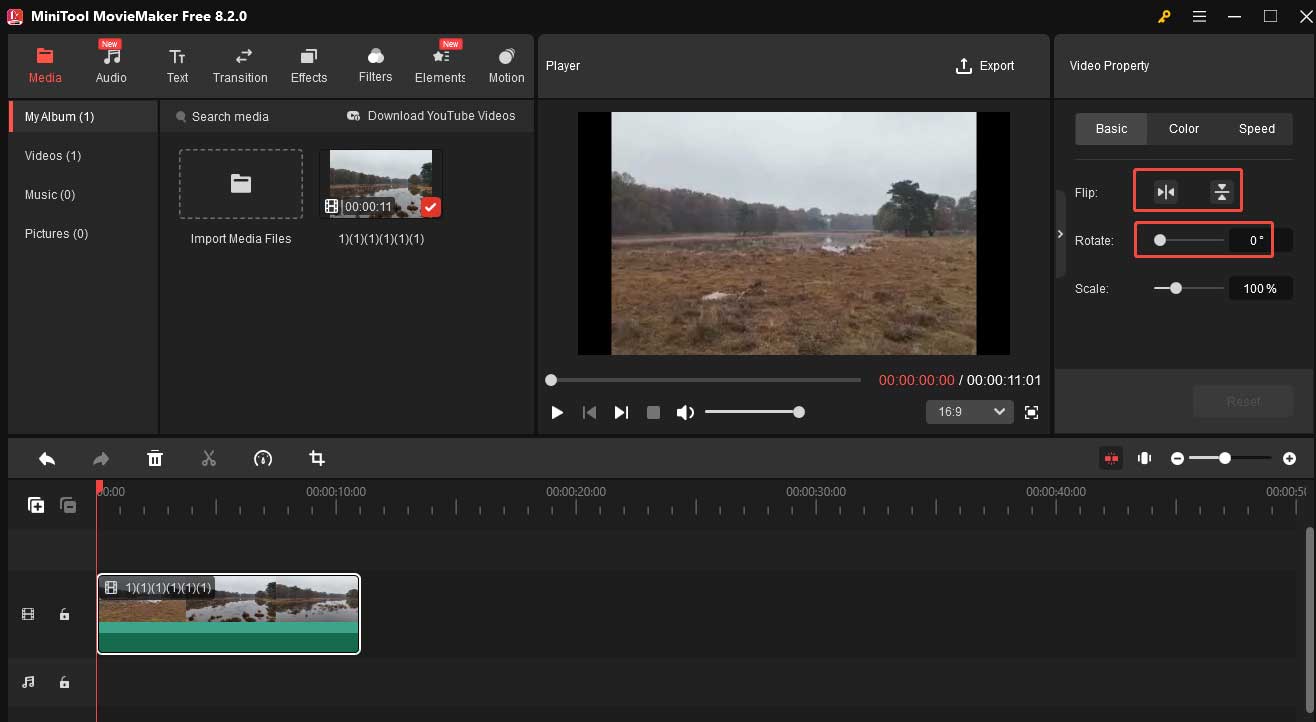
Task: Redo the last action
Action: coord(101,458)
